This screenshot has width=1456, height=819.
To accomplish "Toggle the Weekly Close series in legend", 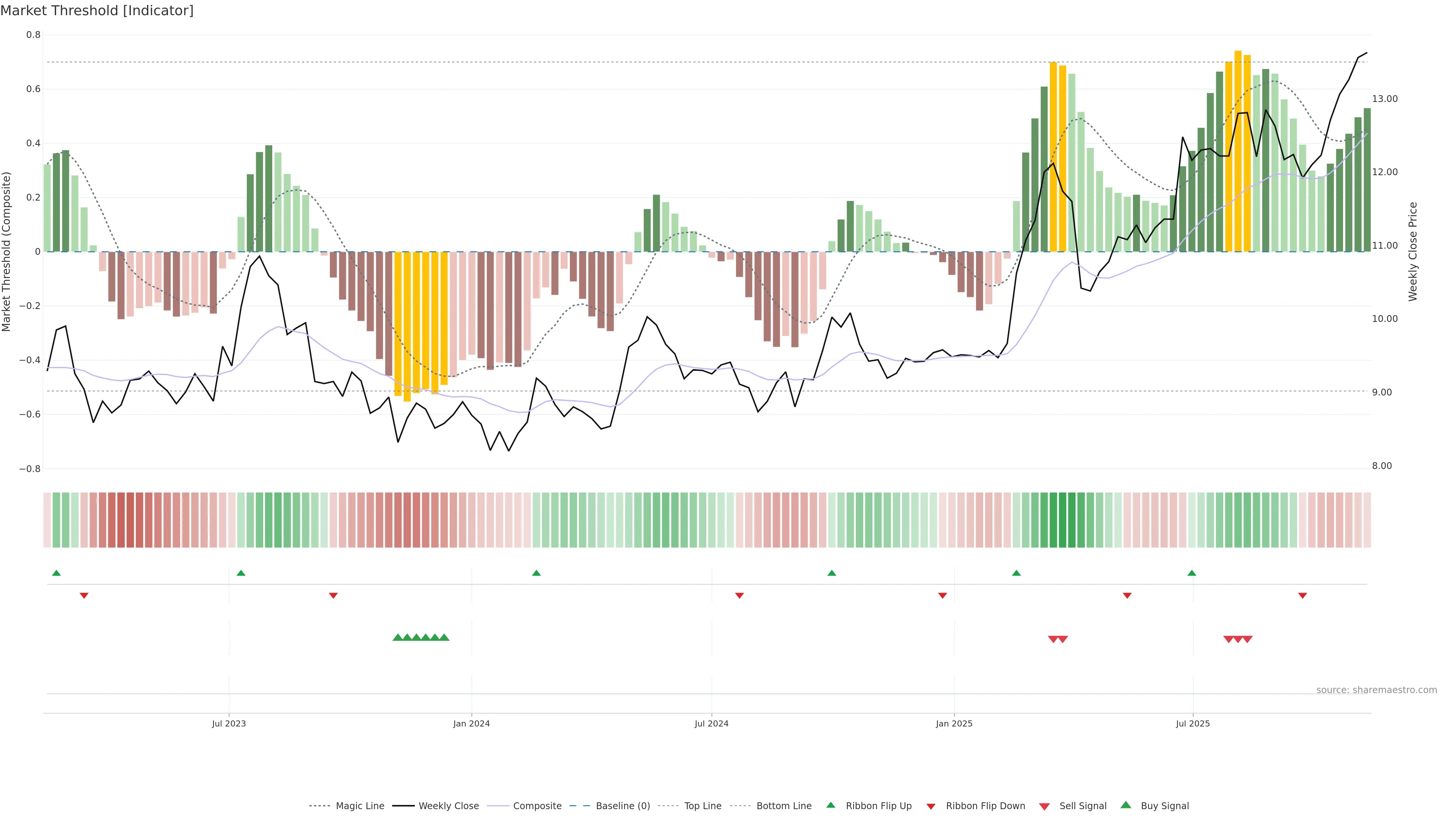I will [x=448, y=806].
